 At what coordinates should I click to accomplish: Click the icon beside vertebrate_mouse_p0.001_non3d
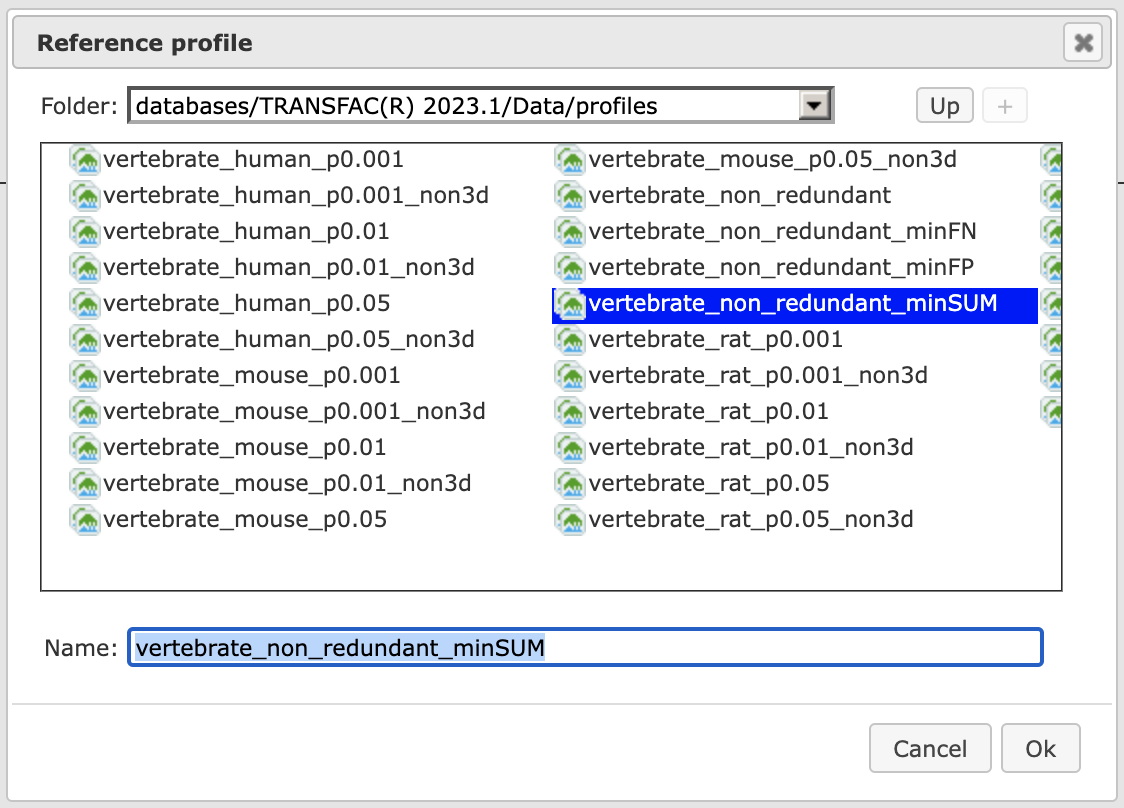(85, 412)
